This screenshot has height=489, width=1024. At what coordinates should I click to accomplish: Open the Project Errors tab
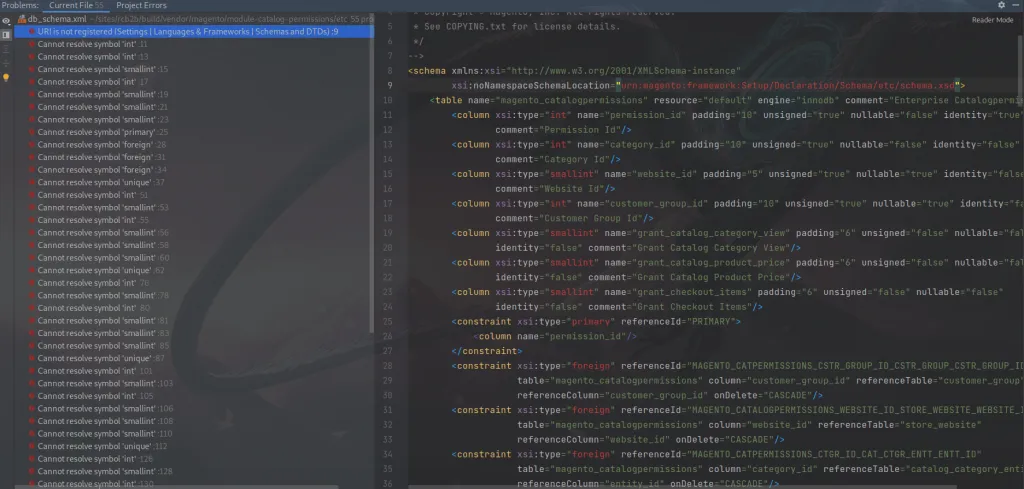tap(141, 5)
